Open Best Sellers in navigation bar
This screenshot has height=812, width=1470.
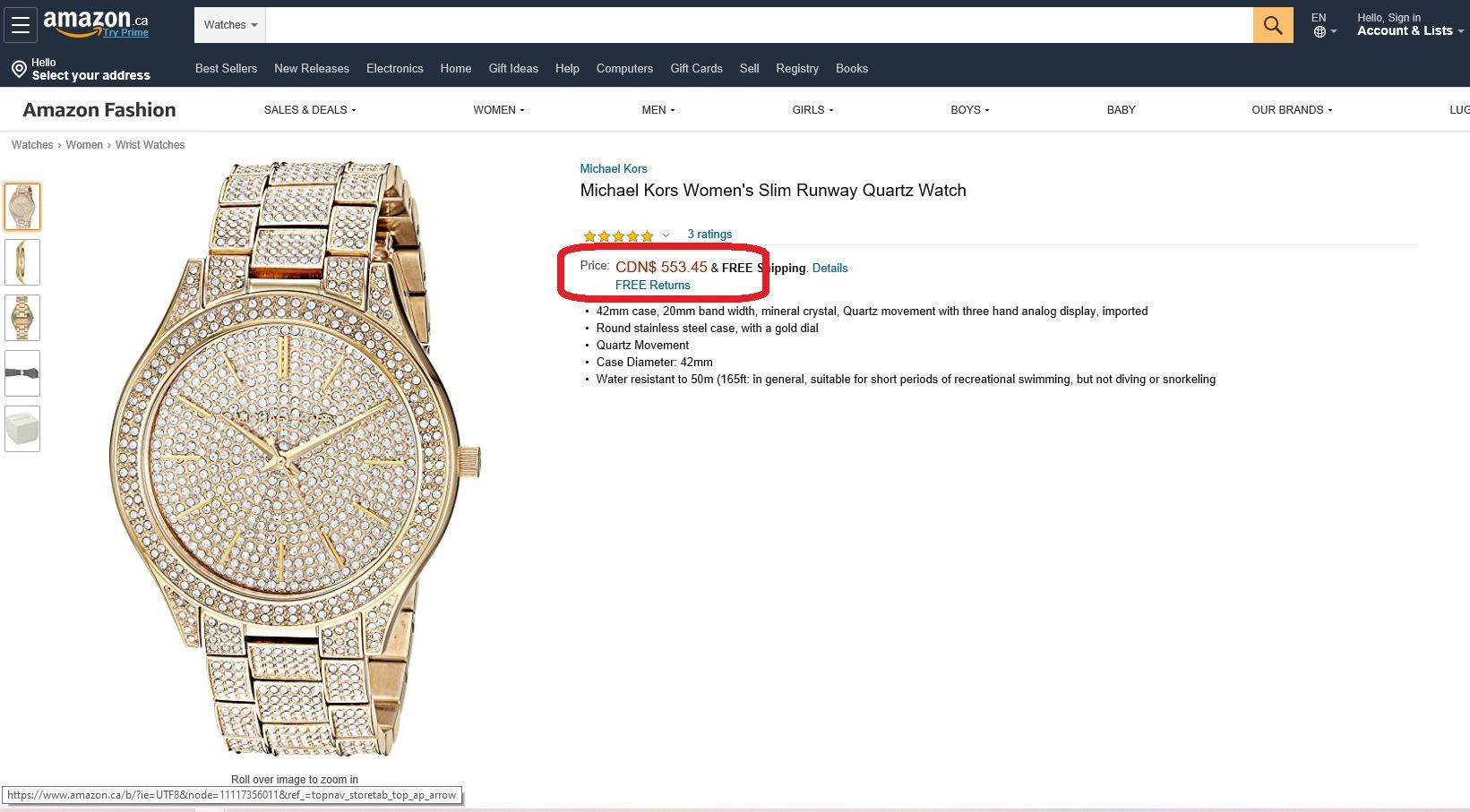(x=226, y=68)
